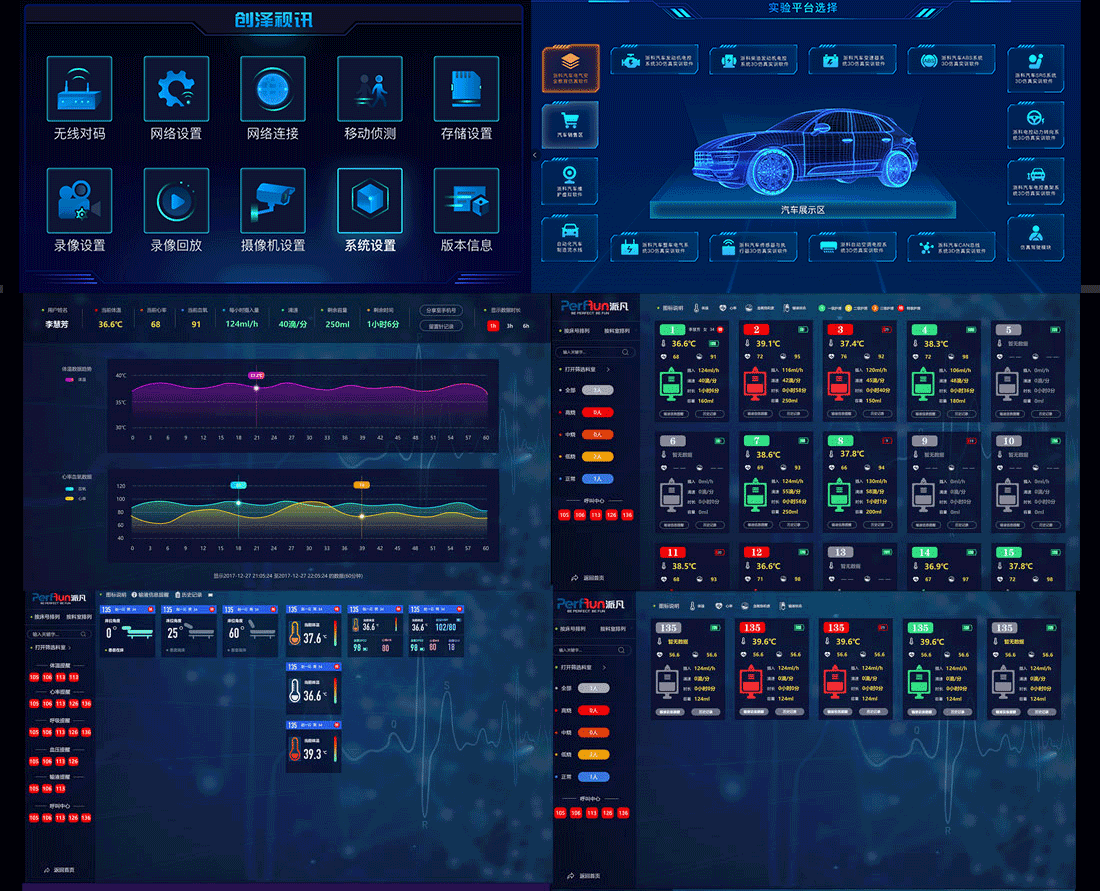The image size is (1100, 891).
Task: Click the 网络连接 globe icon
Action: coord(273,89)
